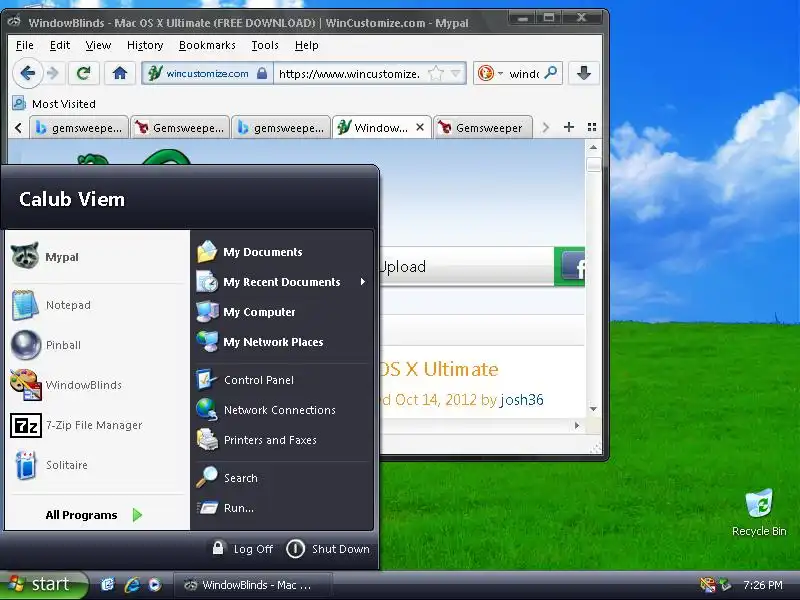Open the File menu
Screen dimensions: 800x600
24,45
